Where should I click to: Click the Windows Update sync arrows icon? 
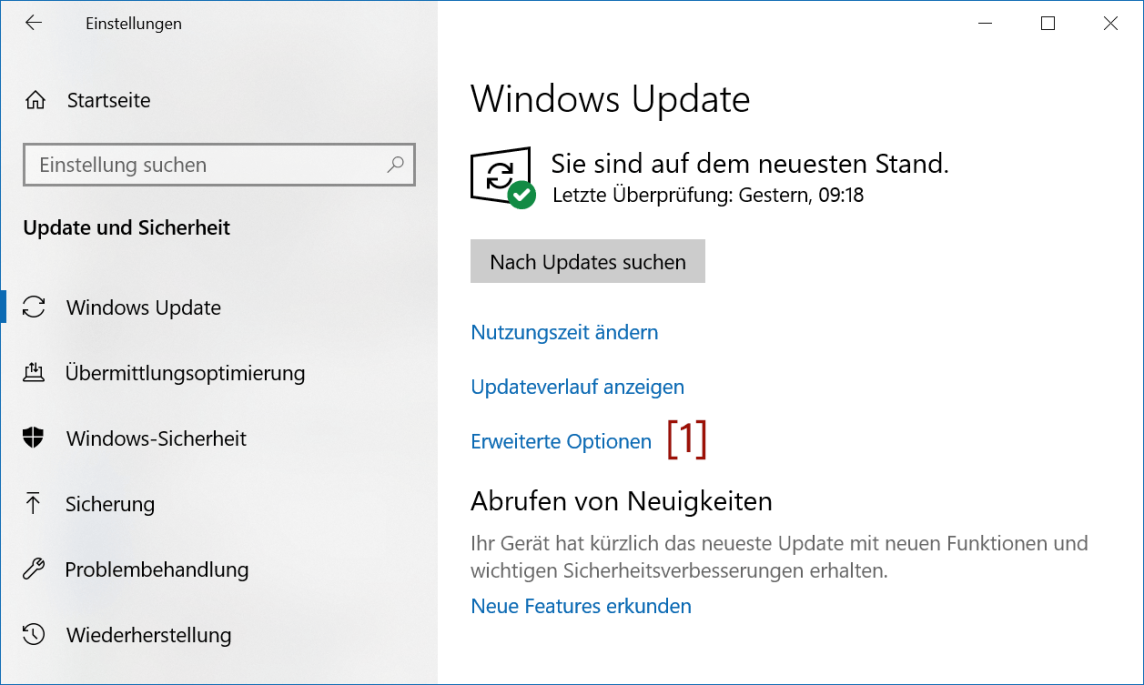tap(34, 307)
